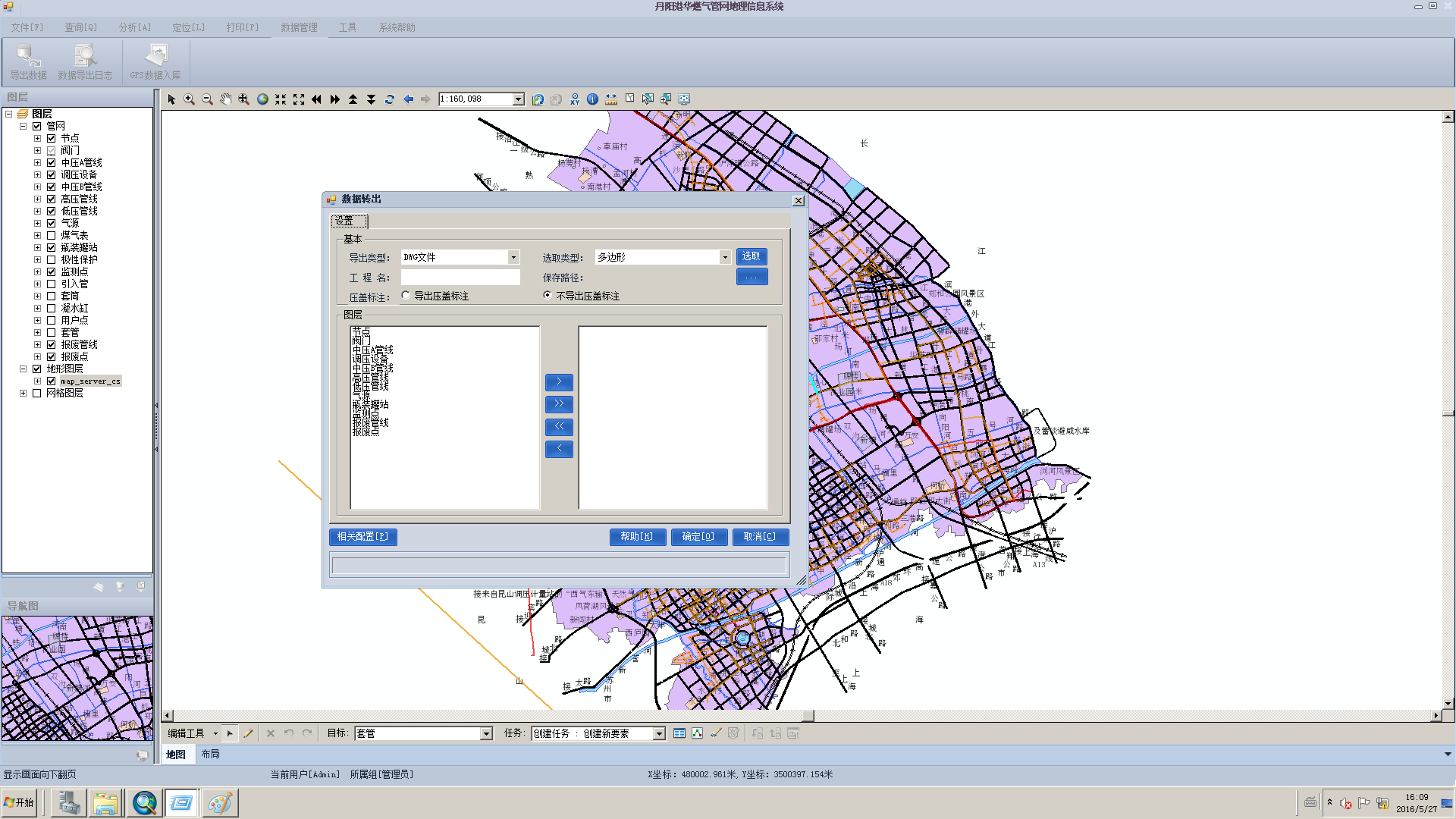Viewport: 1456px width, 819px height.
Task: Collapse the 管网 tree group
Action: (23, 126)
